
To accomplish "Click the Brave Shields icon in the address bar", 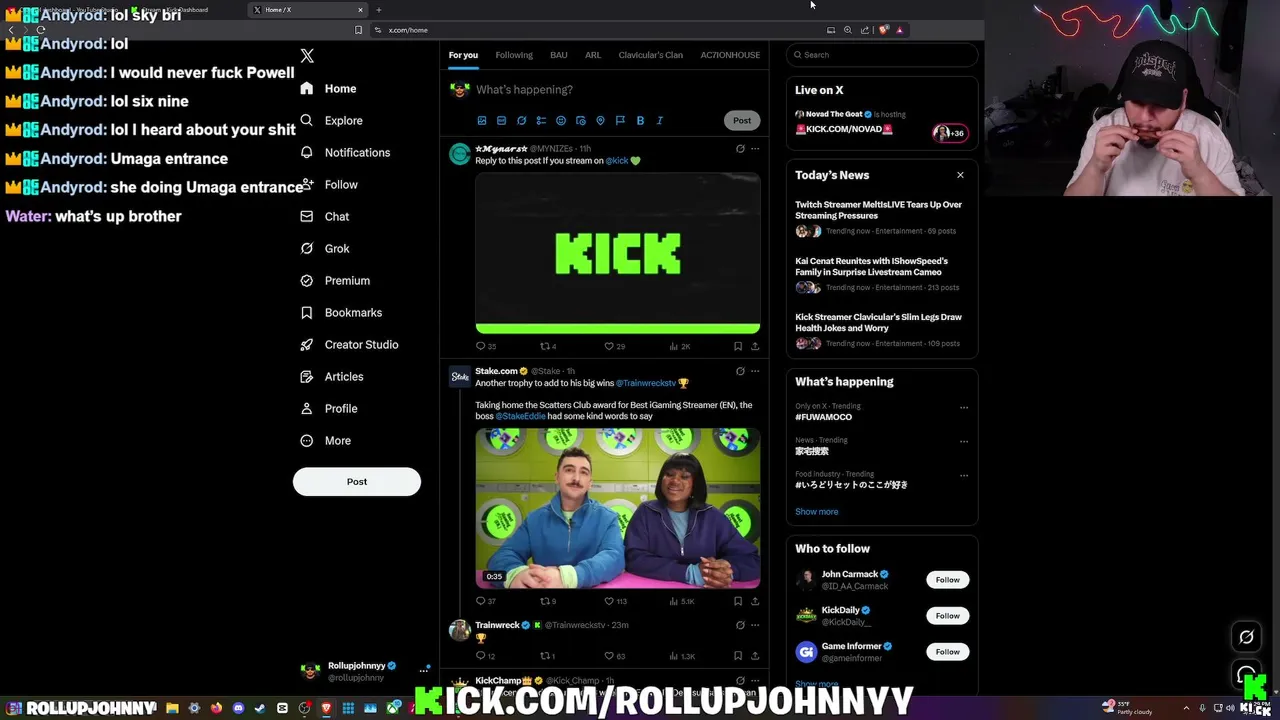I will (x=884, y=30).
